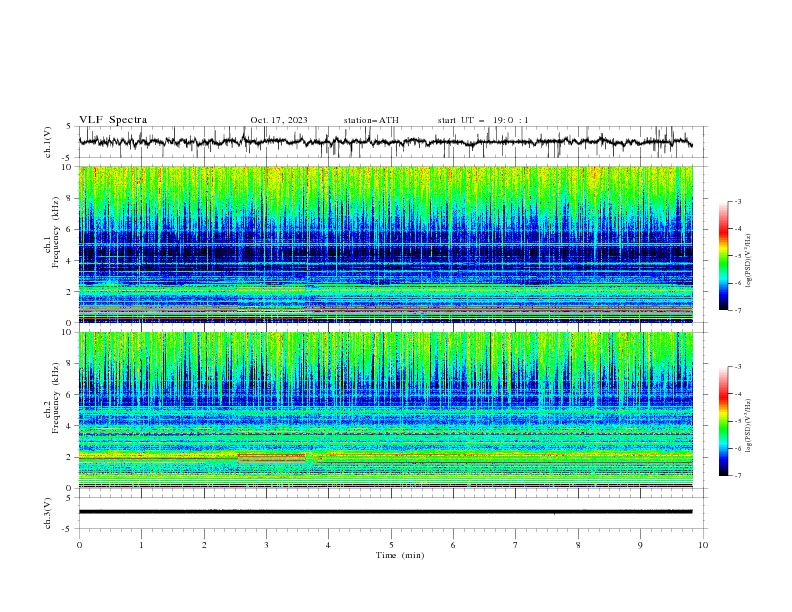
Task: Click the 'VLF Spectra' title text
Action: tap(113, 120)
